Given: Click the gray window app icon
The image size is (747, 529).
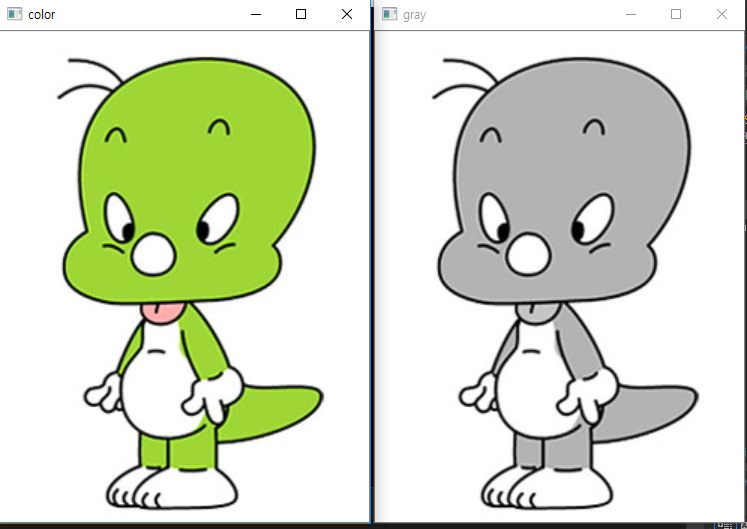Looking at the screenshot, I should click(x=389, y=14).
